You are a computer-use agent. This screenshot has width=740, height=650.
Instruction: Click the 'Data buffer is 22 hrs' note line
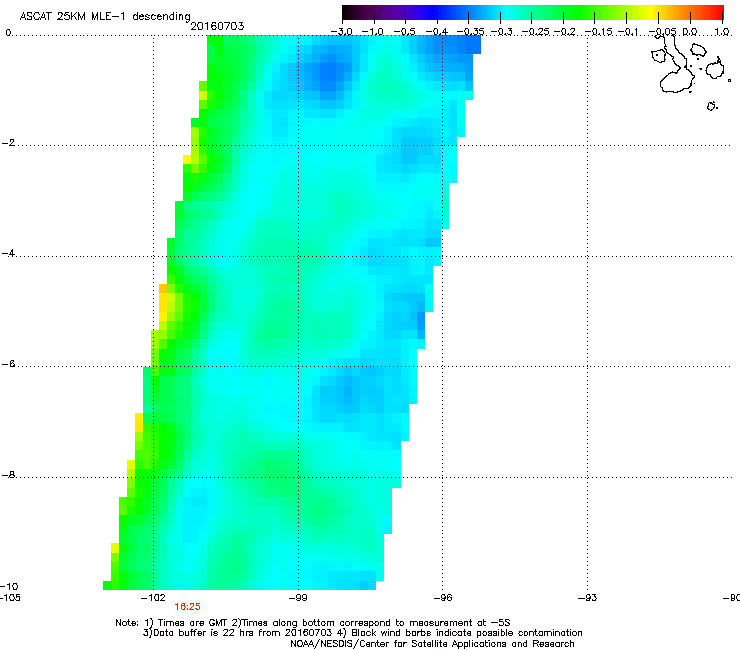(362, 633)
